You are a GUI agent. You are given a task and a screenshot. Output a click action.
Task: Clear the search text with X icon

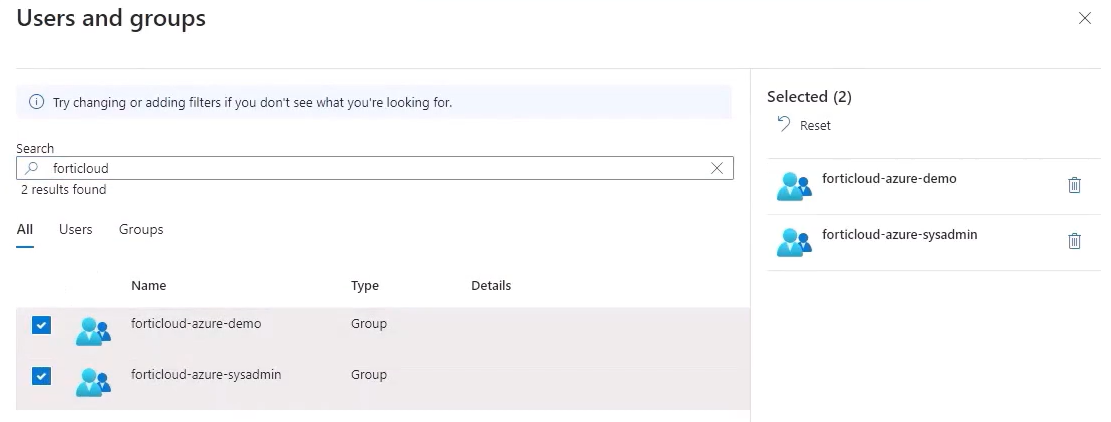coord(717,168)
